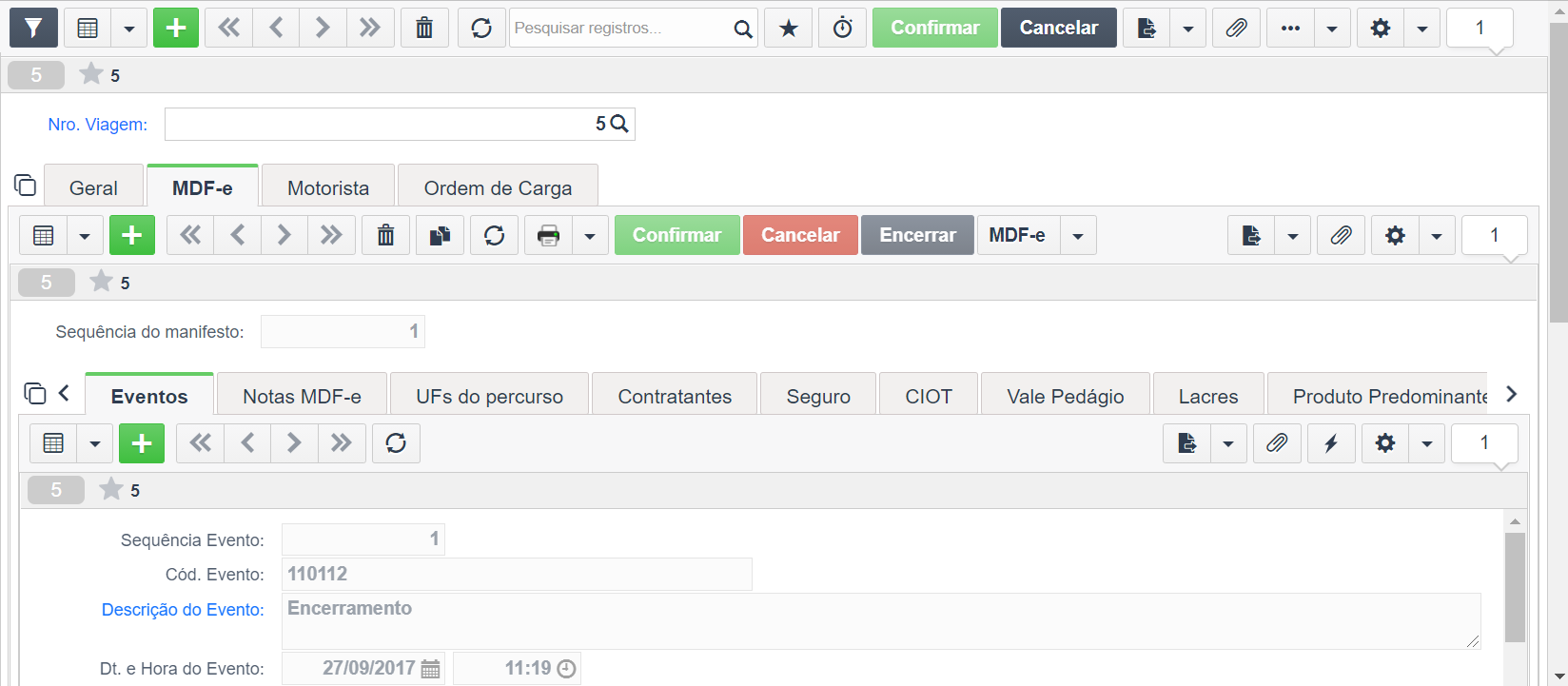Switch to the Motorista tab
The width and height of the screenshot is (1568, 686).
tap(328, 187)
